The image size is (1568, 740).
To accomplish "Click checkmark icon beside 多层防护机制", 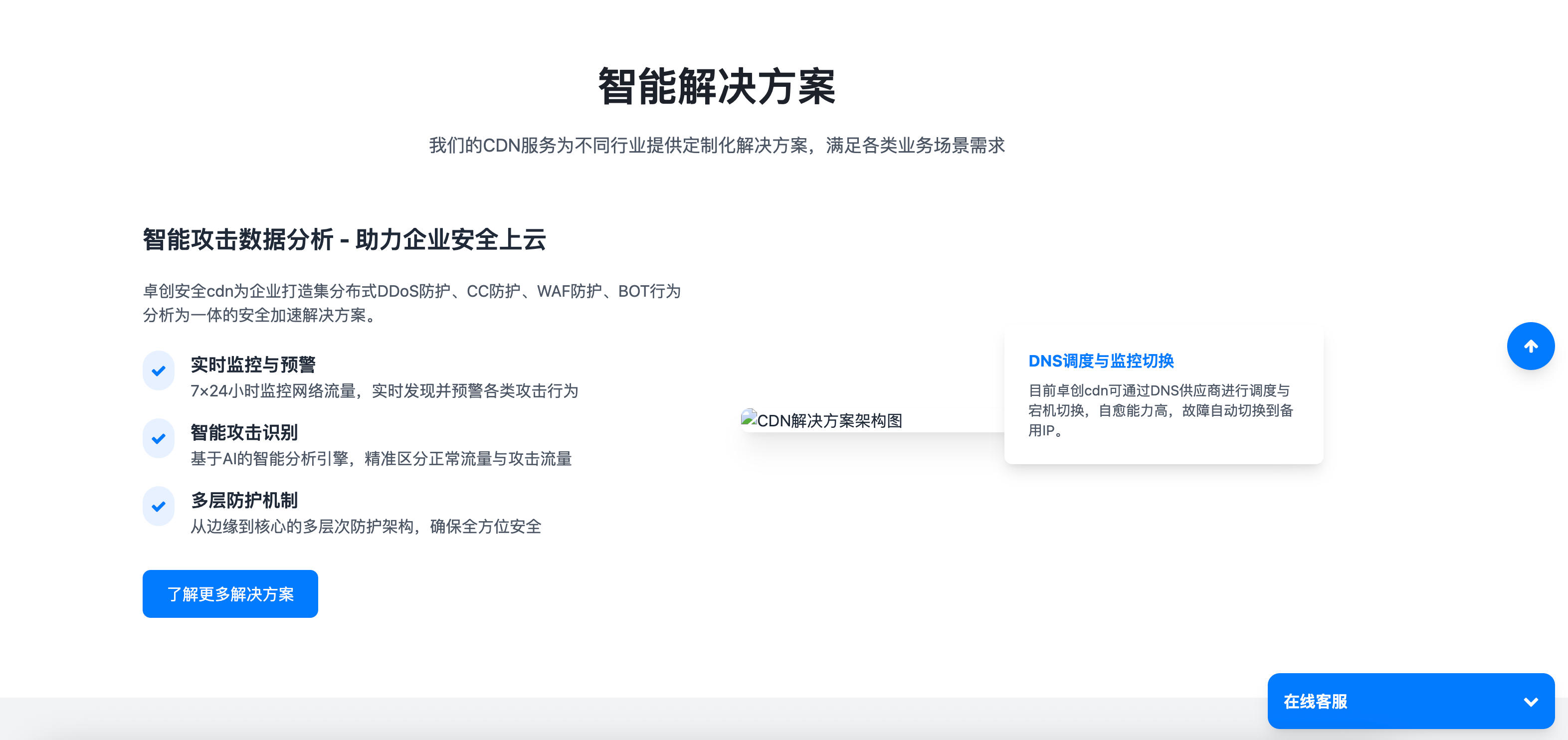I will [159, 506].
